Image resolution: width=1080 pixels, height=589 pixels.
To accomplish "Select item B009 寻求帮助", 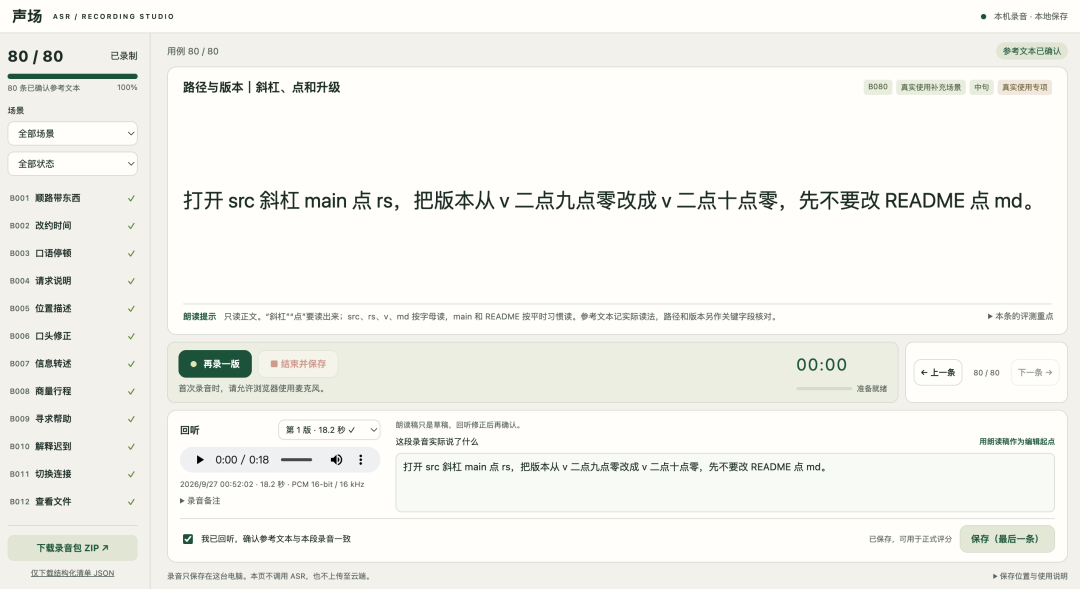I will click(72, 418).
